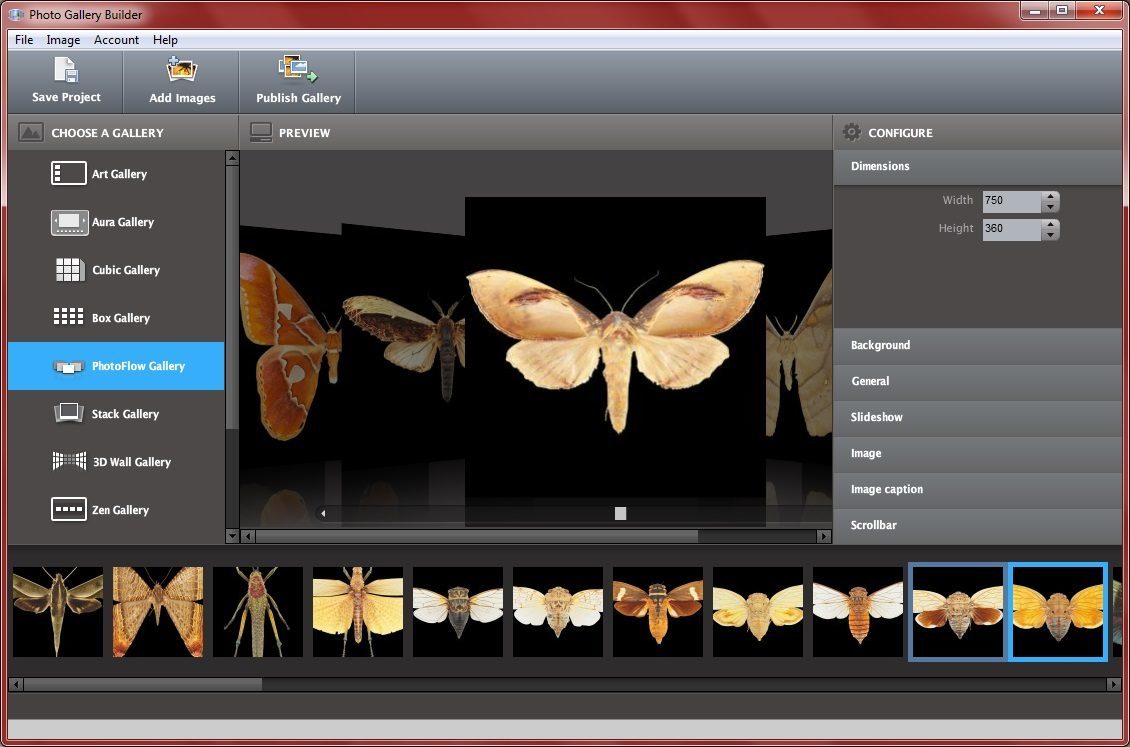
Task: Expand the Image settings section
Action: (977, 454)
